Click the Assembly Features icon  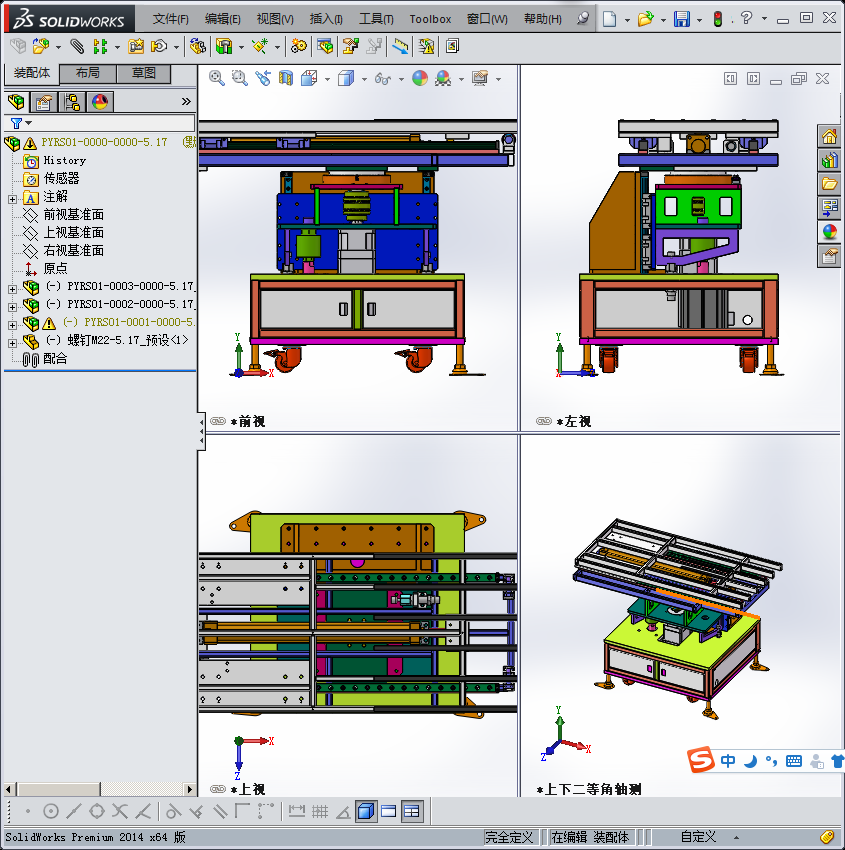point(224,47)
